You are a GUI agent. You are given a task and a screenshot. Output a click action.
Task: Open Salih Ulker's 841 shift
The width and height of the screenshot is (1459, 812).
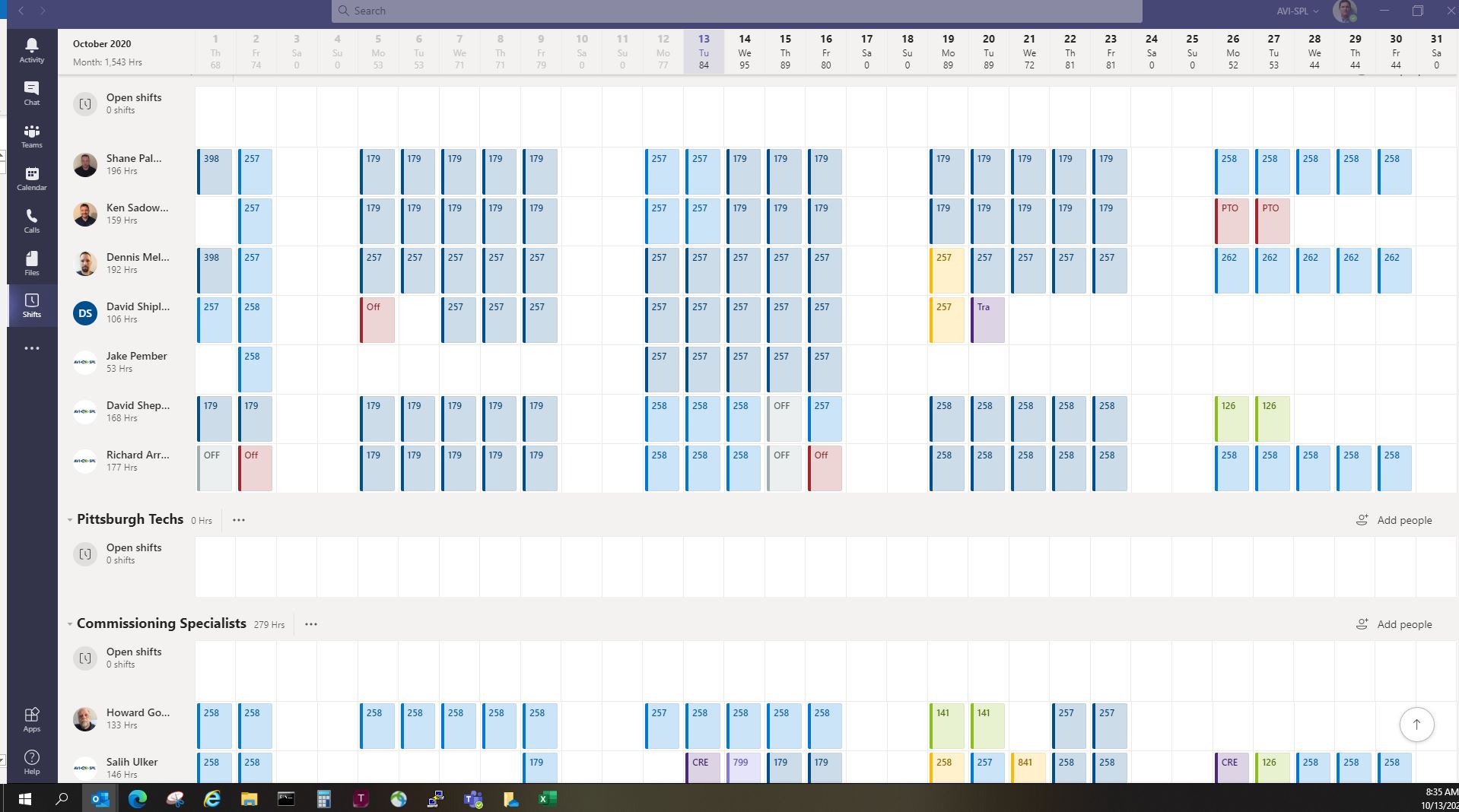click(x=1028, y=768)
